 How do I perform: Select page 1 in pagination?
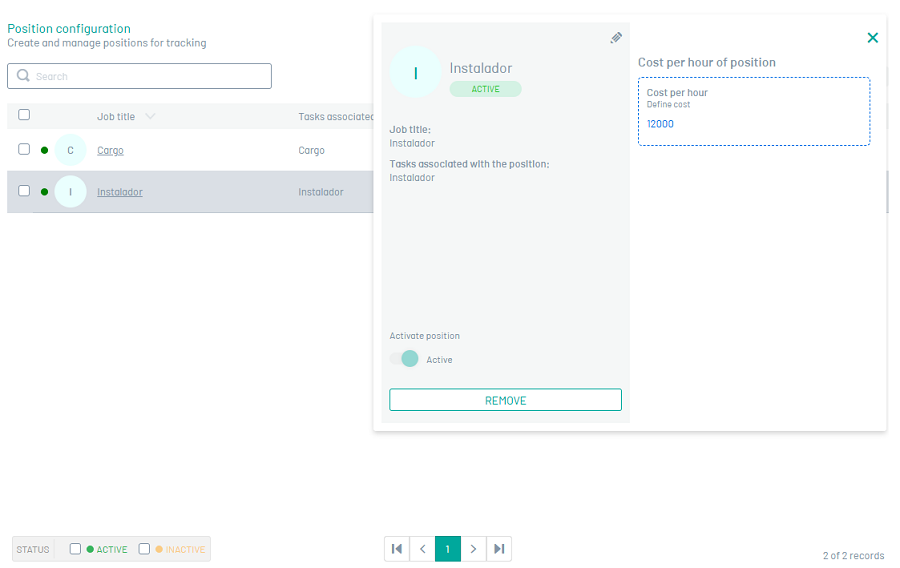(447, 549)
